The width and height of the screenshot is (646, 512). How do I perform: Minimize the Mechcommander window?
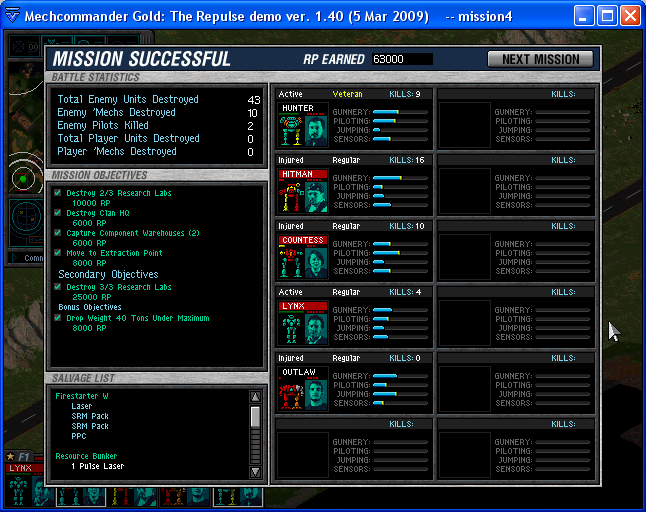pos(583,16)
